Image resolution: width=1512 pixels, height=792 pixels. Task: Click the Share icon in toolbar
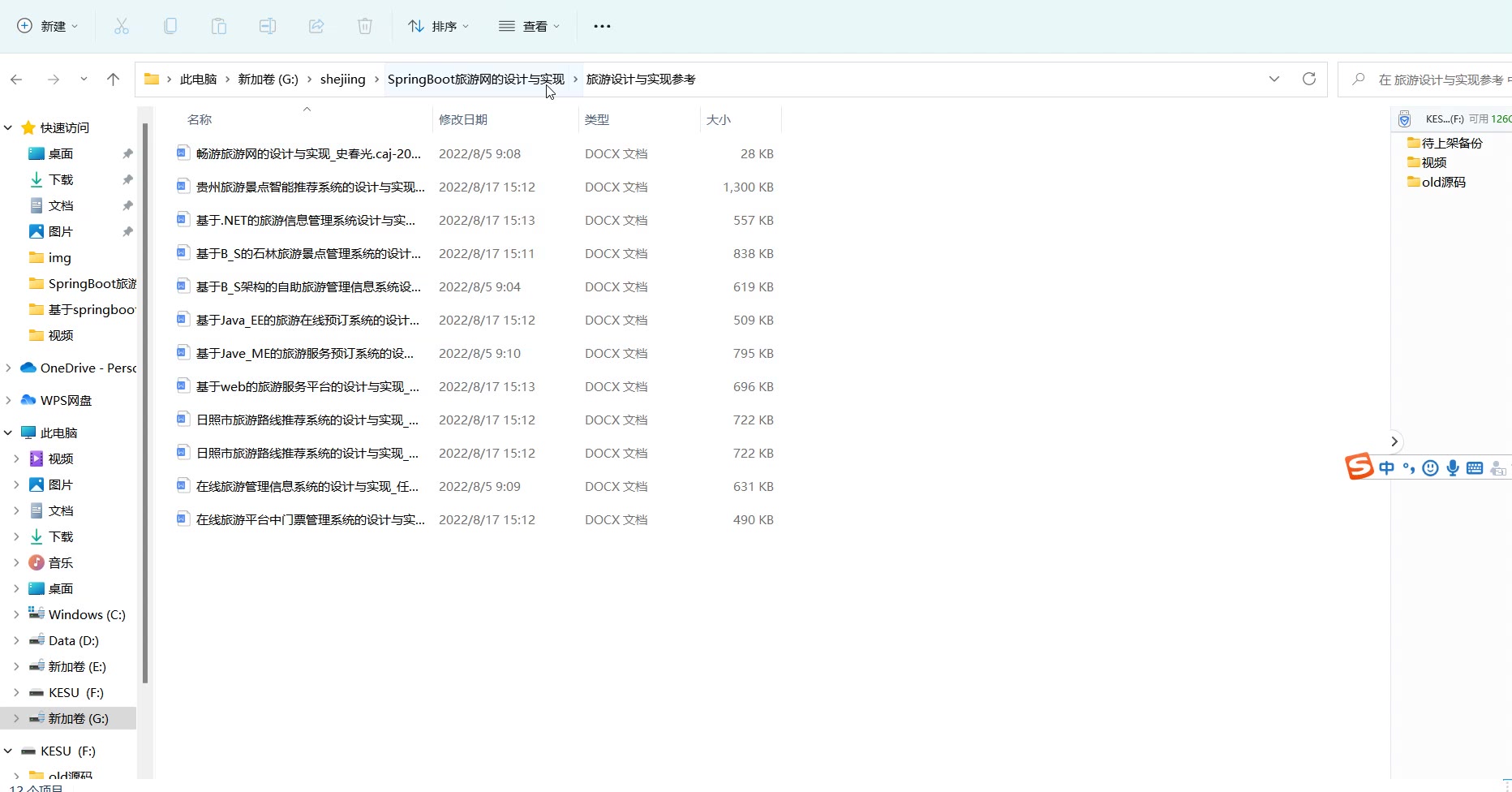[316, 26]
